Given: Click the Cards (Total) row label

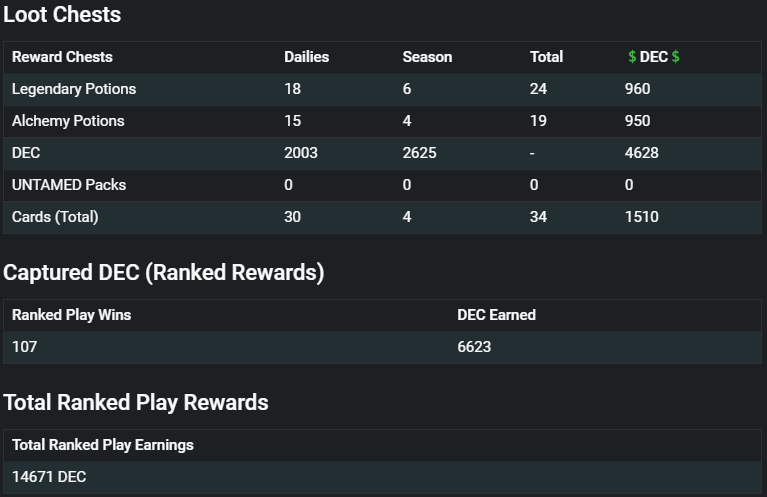Looking at the screenshot, I should tap(55, 217).
